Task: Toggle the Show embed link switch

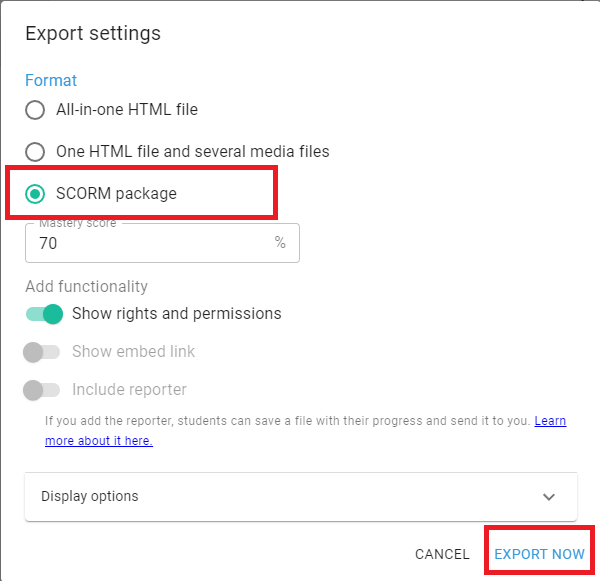Action: point(44,352)
